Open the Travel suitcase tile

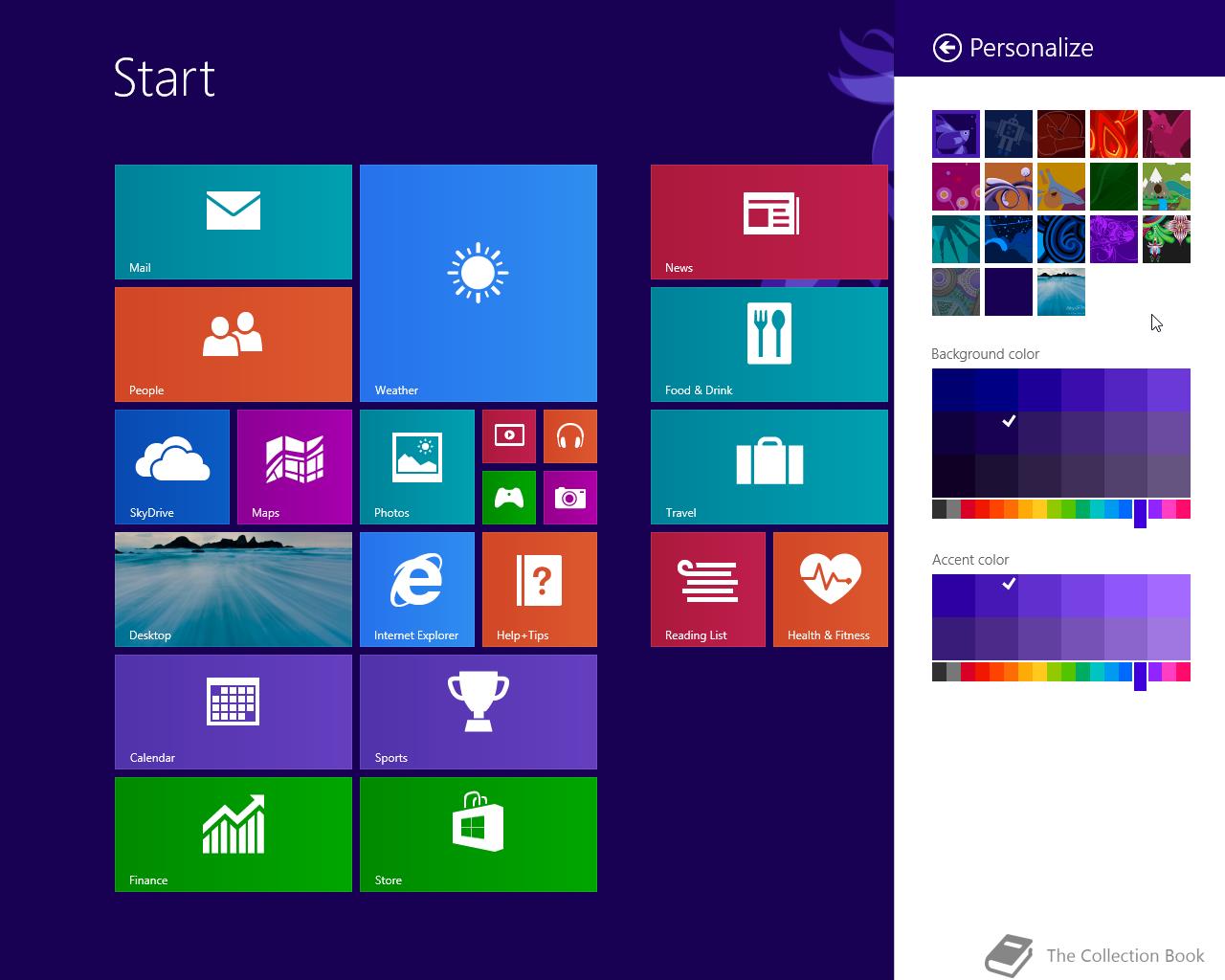point(769,467)
